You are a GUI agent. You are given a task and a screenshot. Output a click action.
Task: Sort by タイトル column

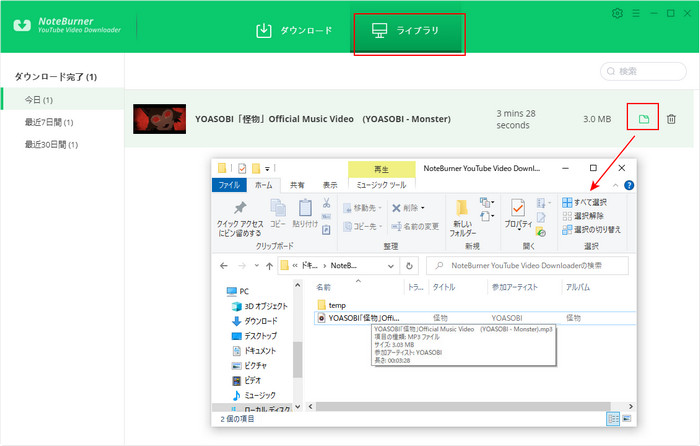(444, 287)
